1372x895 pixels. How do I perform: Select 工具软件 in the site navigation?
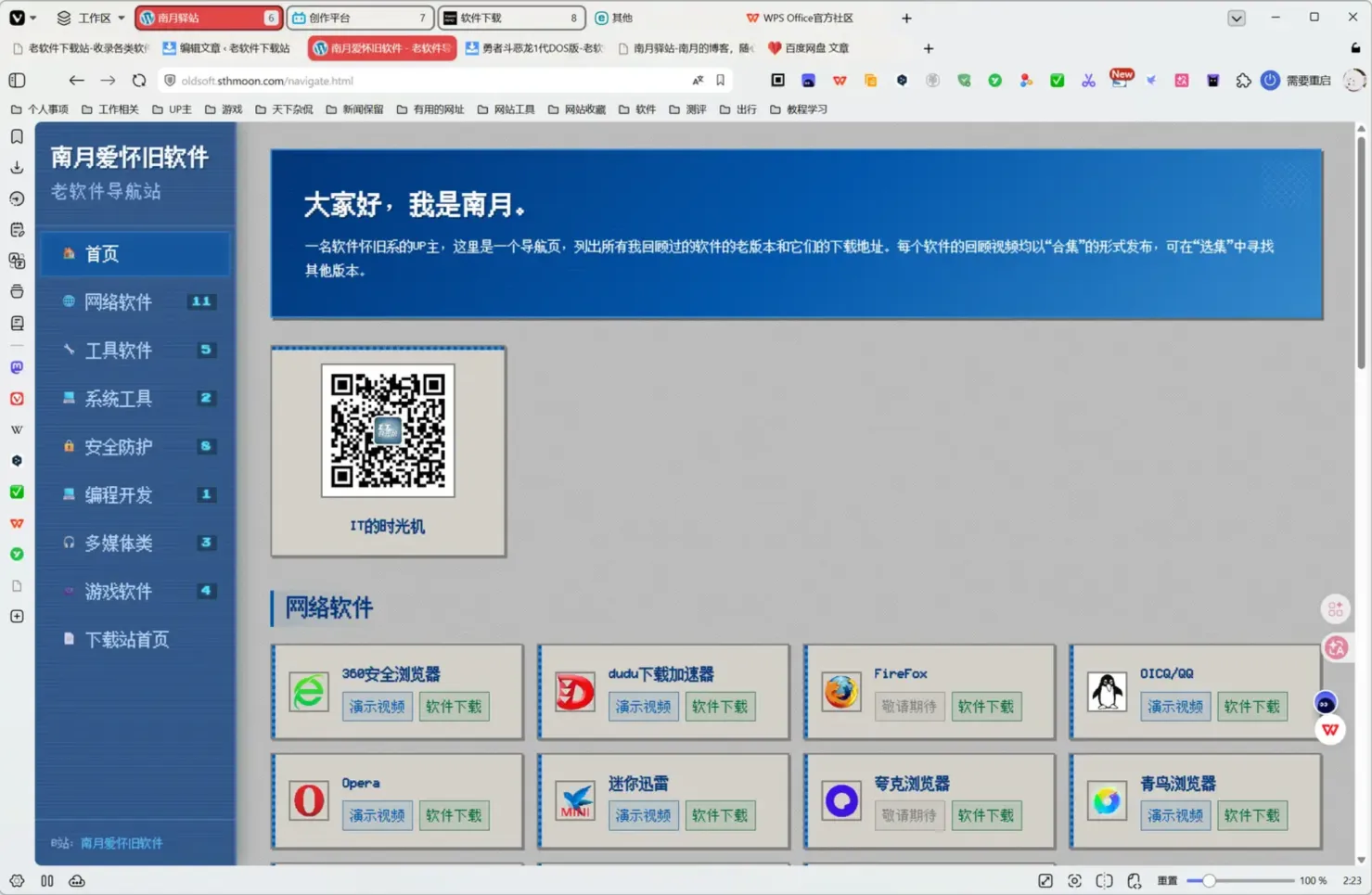135,350
